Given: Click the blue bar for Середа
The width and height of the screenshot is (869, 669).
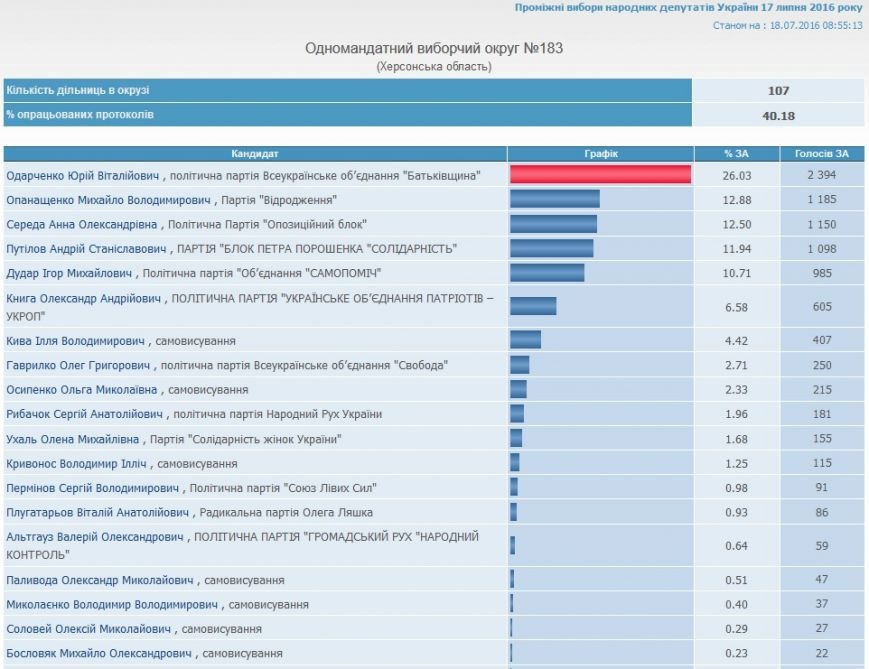Looking at the screenshot, I should coord(554,223).
